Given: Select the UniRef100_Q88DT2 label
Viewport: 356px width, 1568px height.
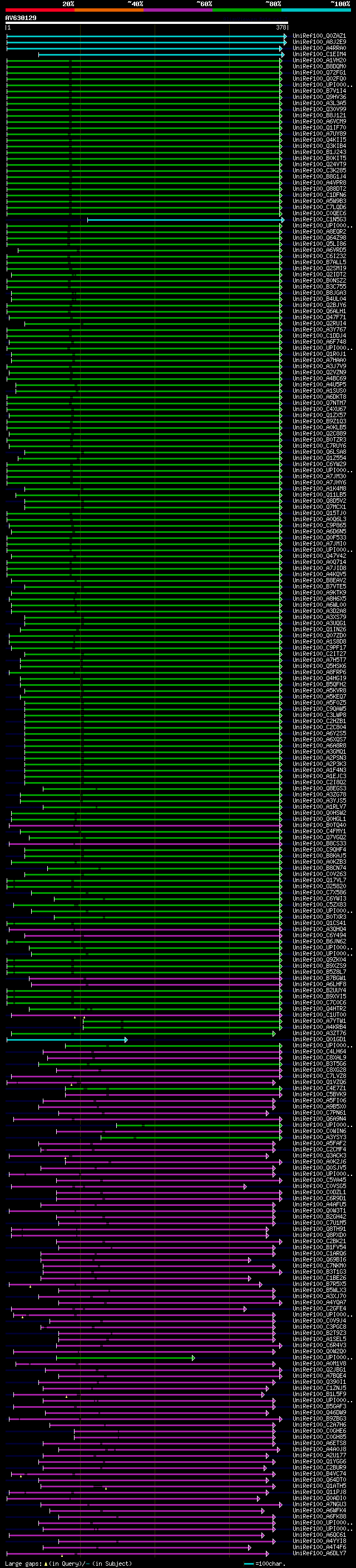Looking at the screenshot, I should pos(319,189).
